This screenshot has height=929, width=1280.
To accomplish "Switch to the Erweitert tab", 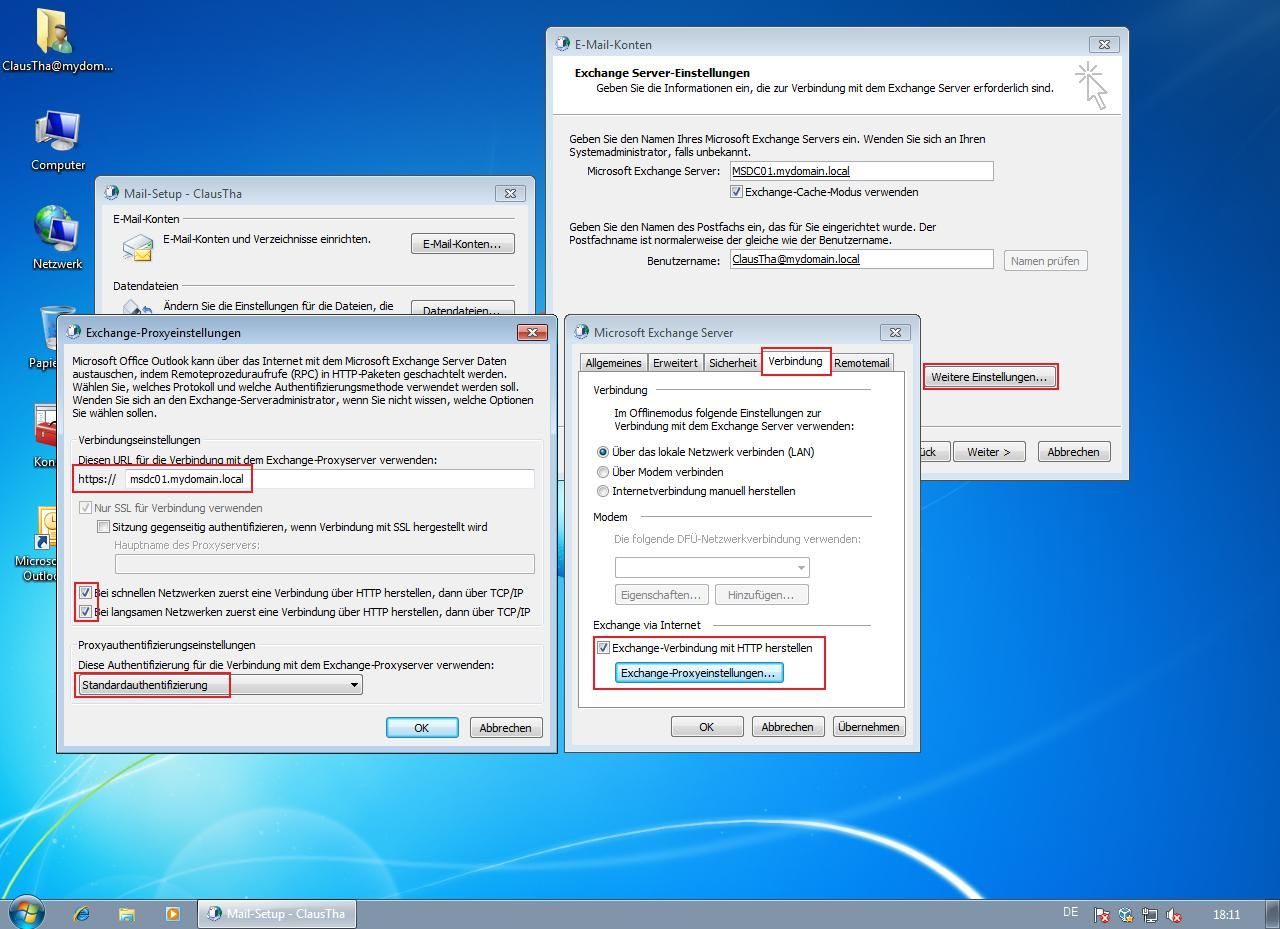I will [675, 363].
